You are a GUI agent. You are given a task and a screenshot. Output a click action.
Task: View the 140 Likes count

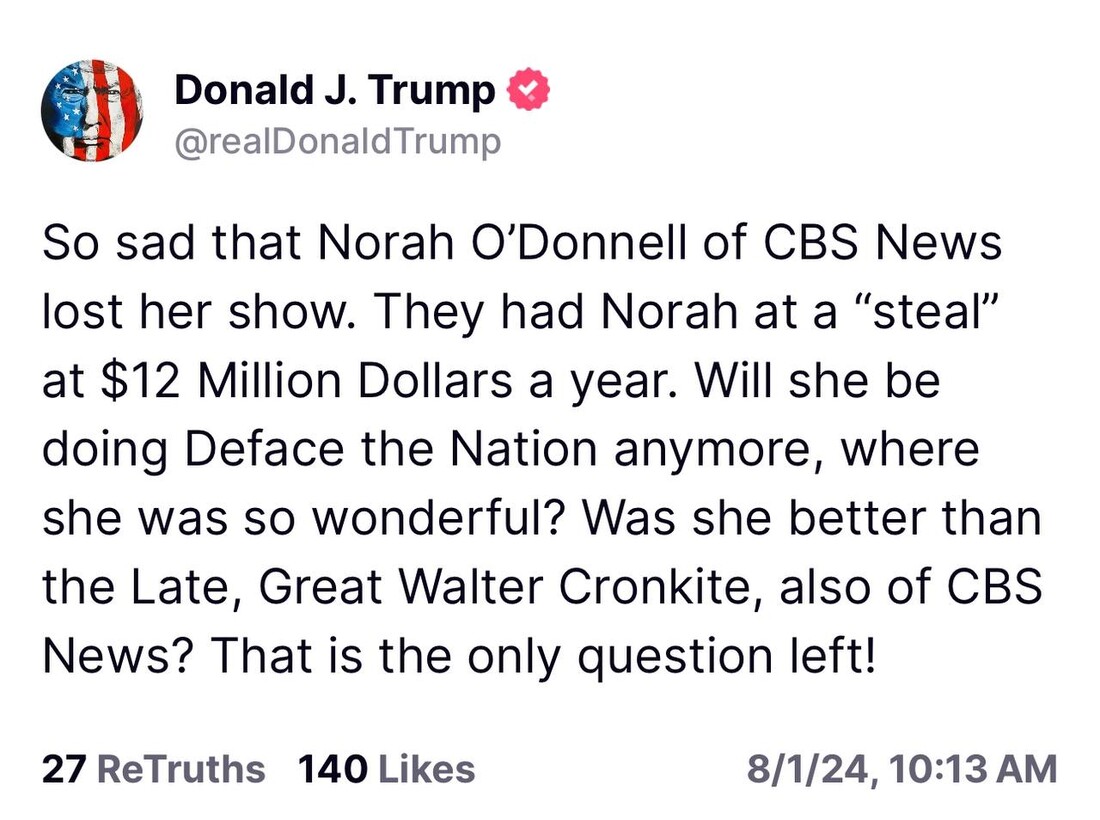tap(386, 769)
